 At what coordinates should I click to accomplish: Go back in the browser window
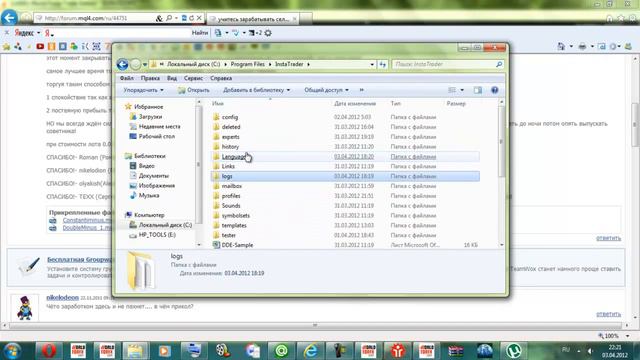9,18
